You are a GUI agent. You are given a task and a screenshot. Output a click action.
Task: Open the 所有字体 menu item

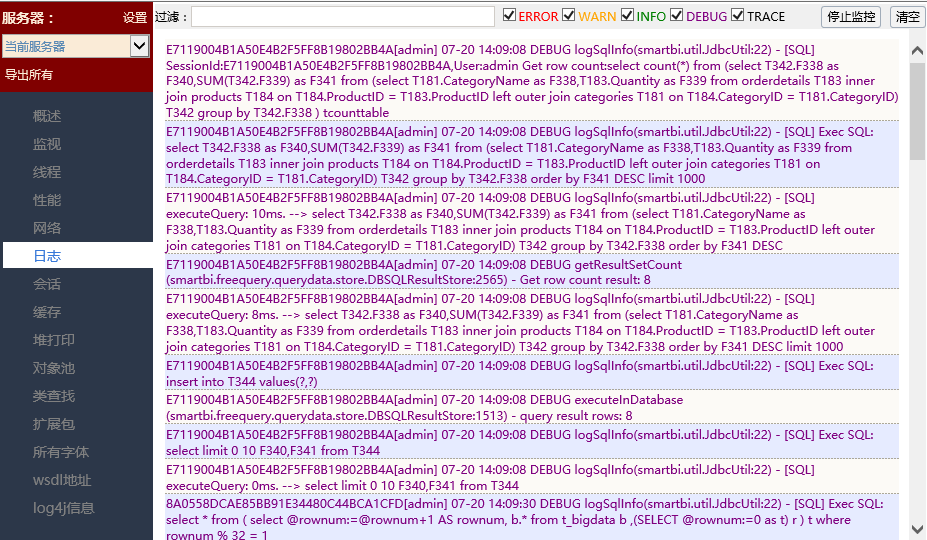(x=61, y=452)
